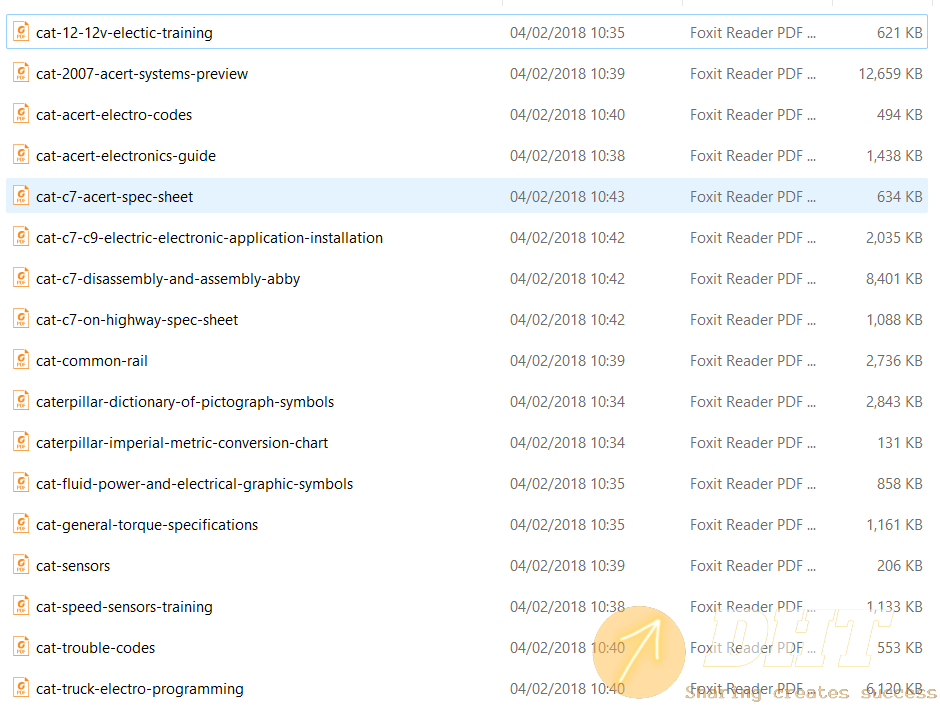Select the cat-speed-sensors-training file

(x=123, y=605)
